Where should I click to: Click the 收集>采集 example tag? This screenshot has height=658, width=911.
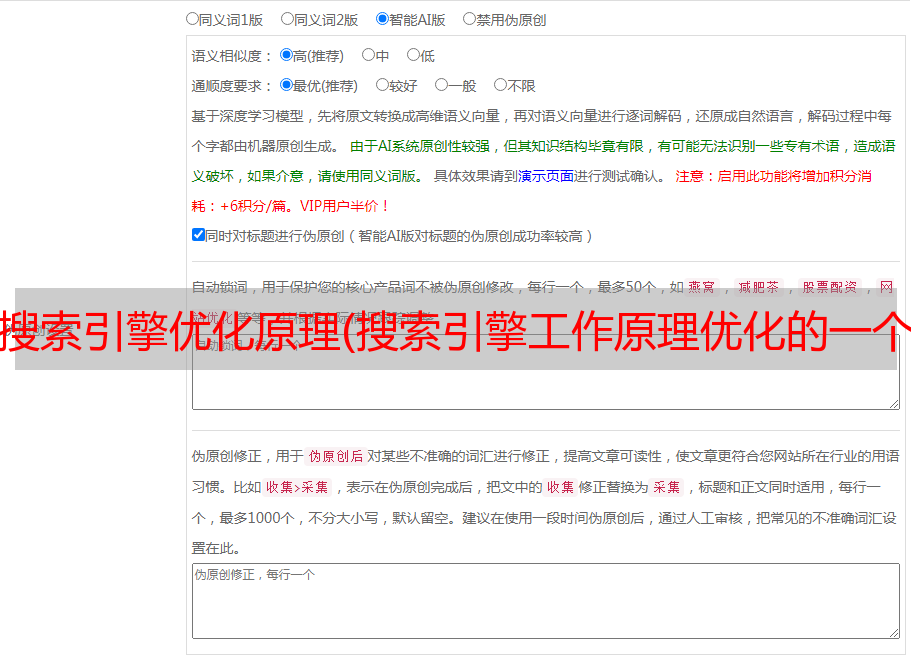297,487
